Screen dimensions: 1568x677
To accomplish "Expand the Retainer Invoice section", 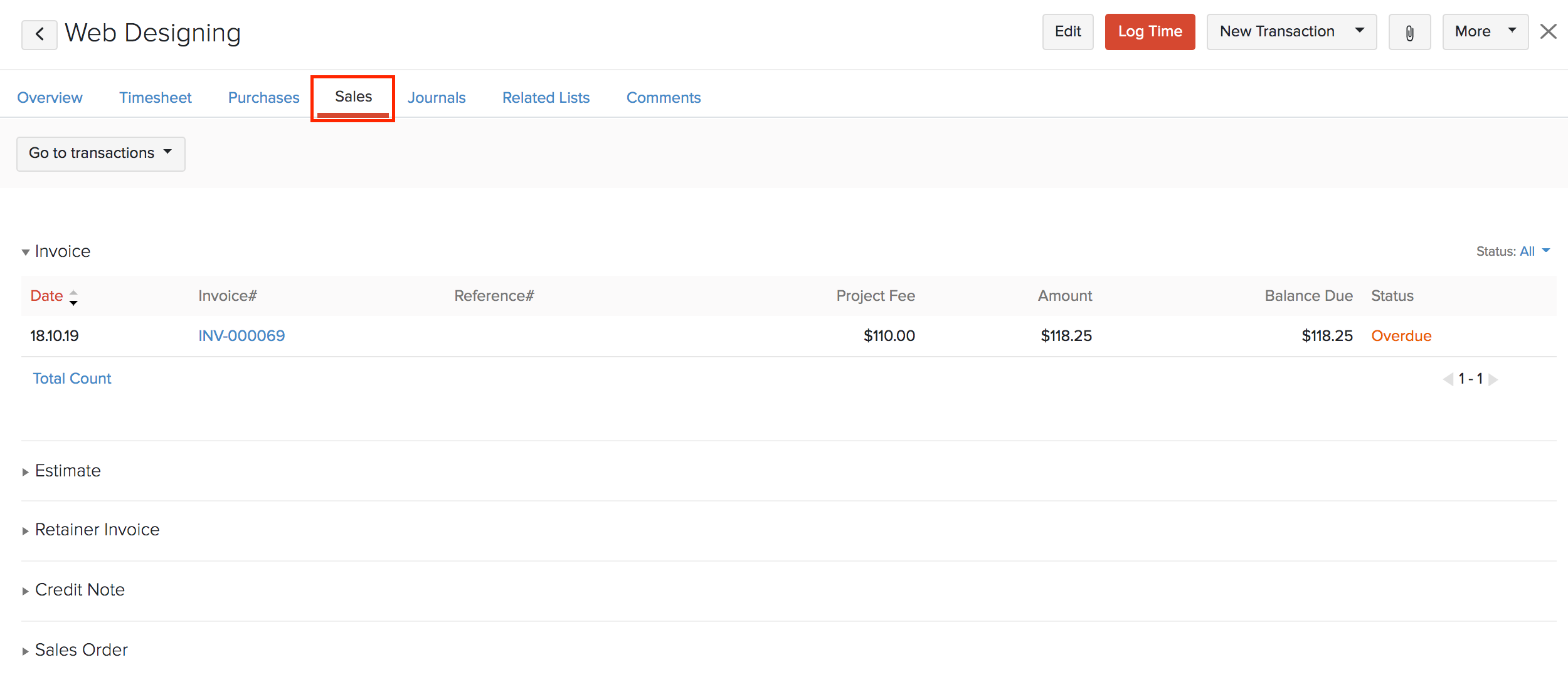I will click(x=26, y=531).
